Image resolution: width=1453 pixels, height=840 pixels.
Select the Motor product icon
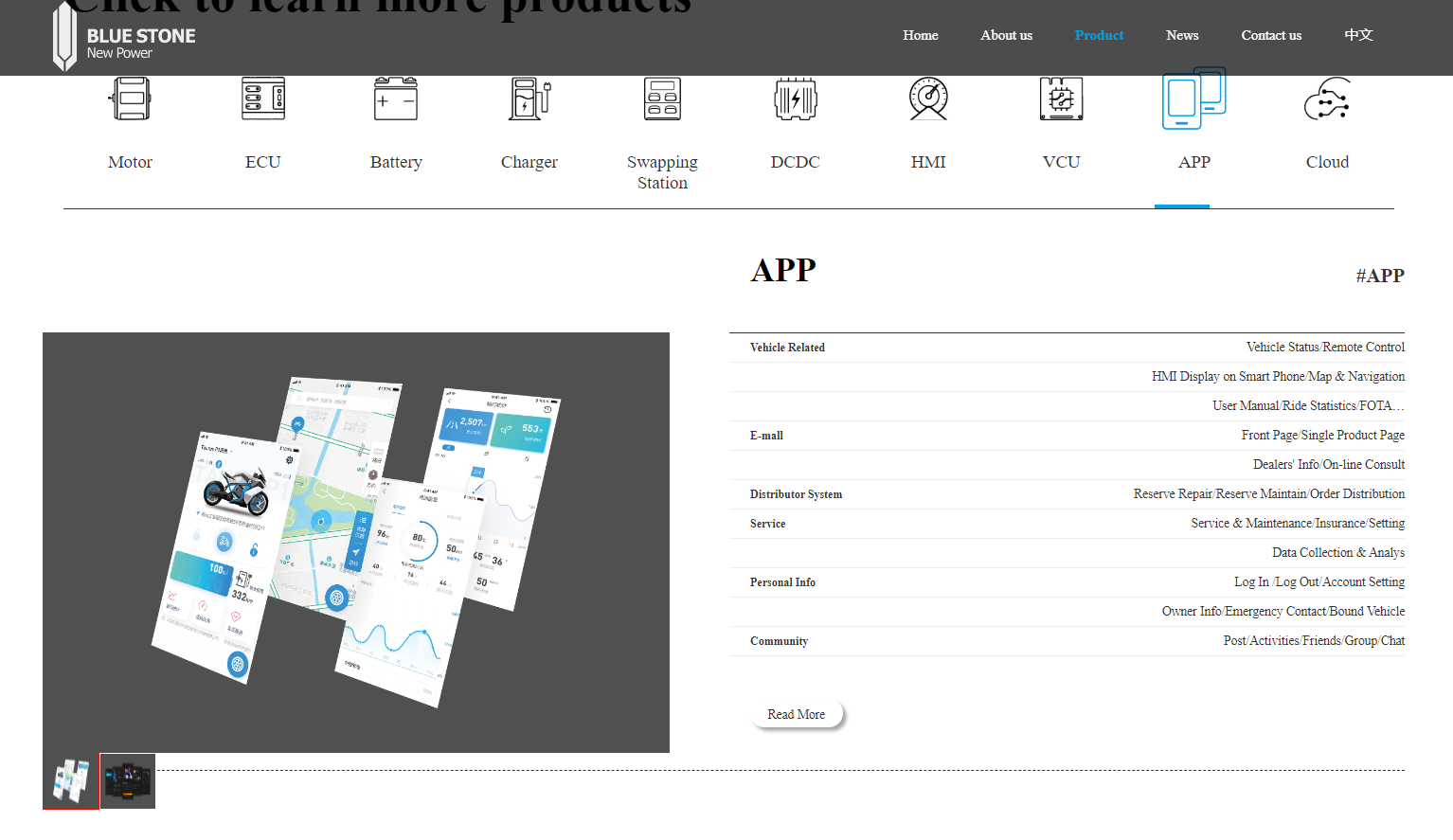(x=131, y=99)
